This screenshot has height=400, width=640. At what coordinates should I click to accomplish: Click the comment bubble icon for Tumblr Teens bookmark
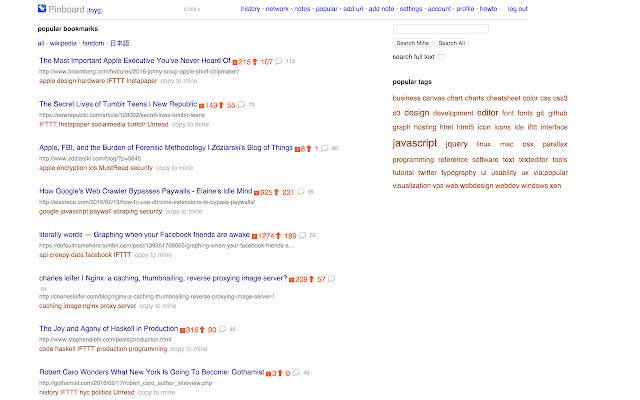pos(241,105)
